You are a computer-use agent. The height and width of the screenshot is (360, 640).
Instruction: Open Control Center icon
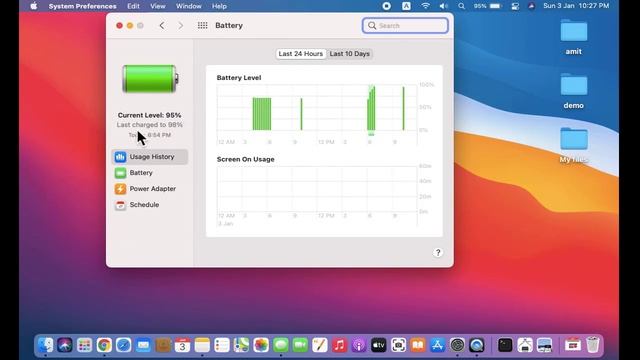(x=515, y=6)
